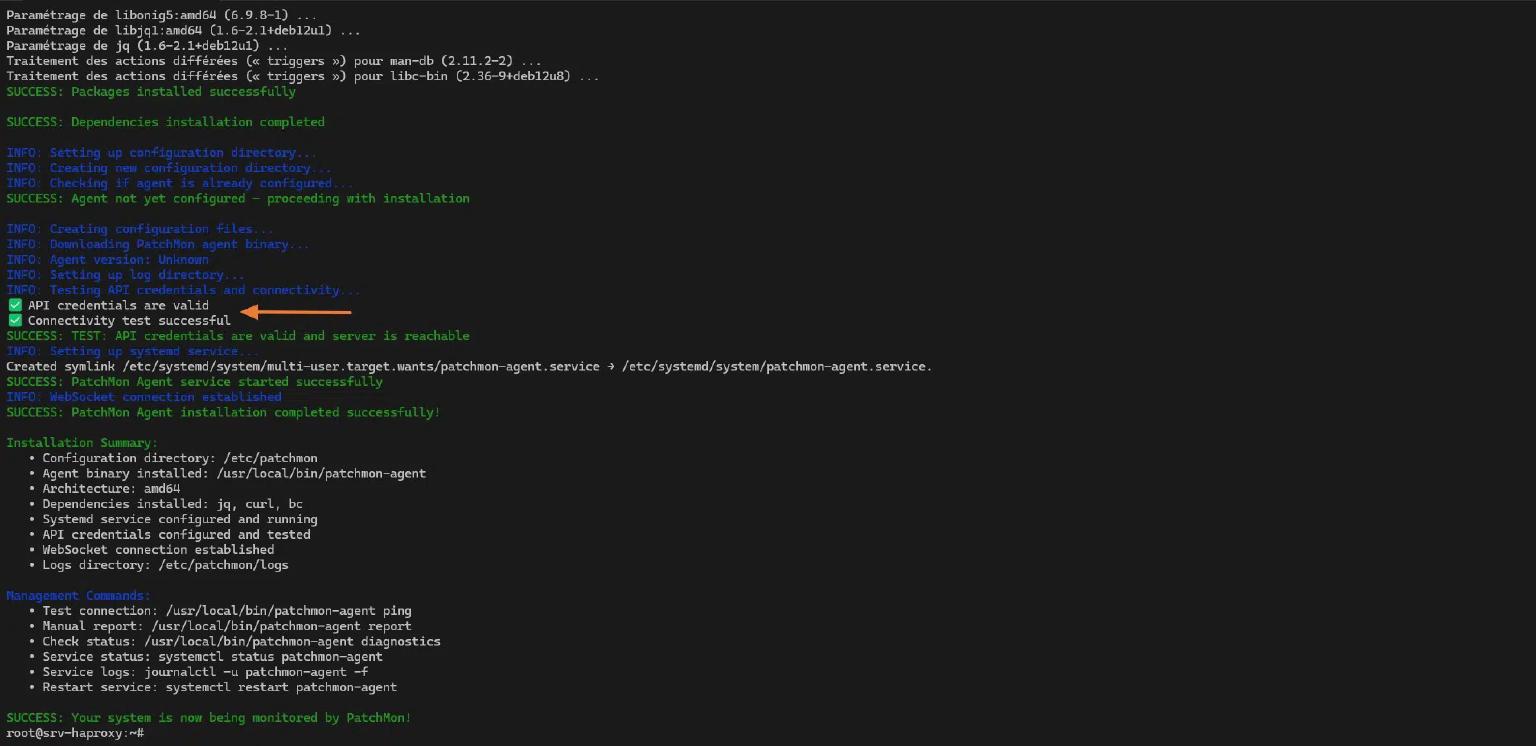
Task: Click the command prompt root@srv-haproxy
Action: click(72, 733)
